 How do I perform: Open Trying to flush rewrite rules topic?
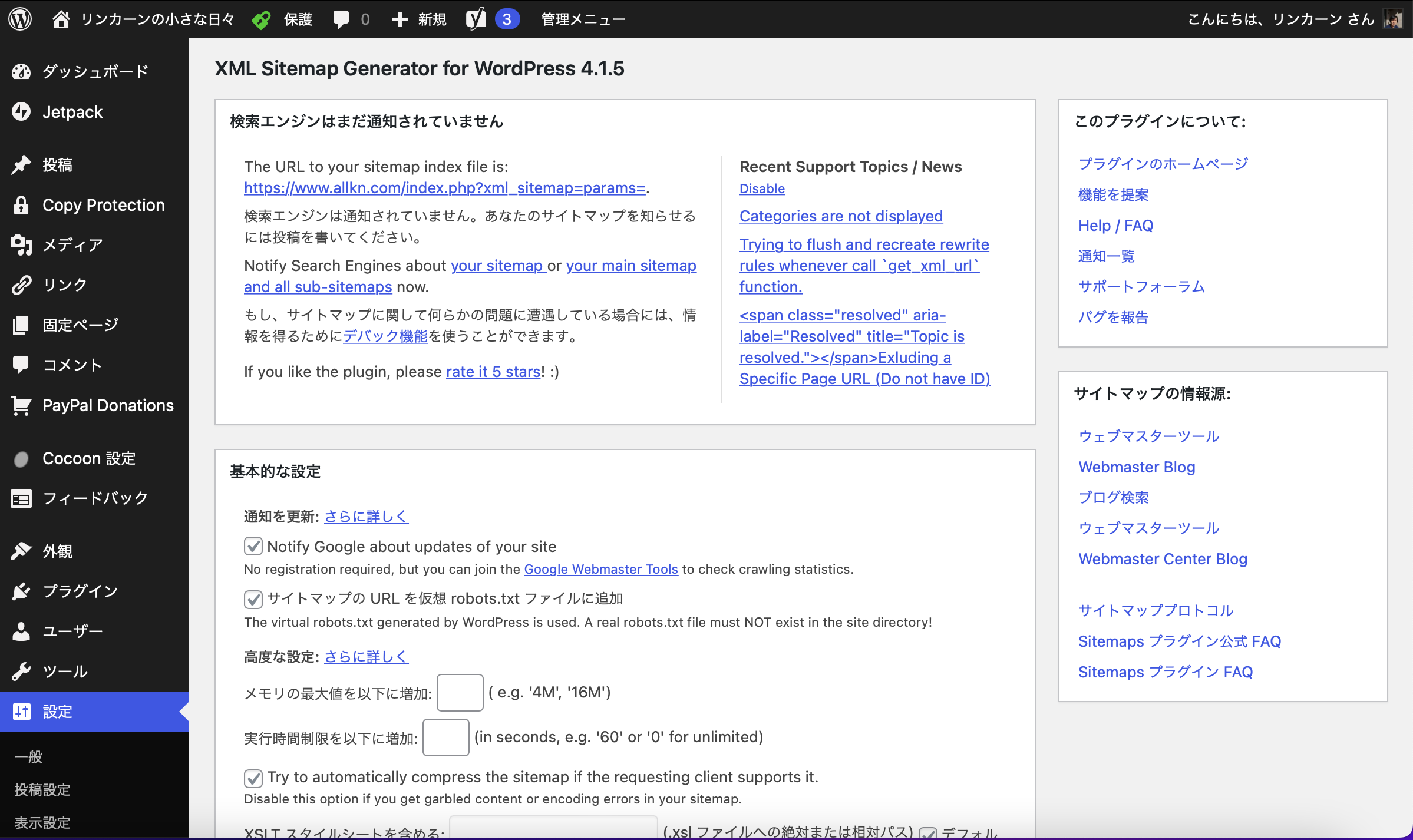[x=864, y=266]
